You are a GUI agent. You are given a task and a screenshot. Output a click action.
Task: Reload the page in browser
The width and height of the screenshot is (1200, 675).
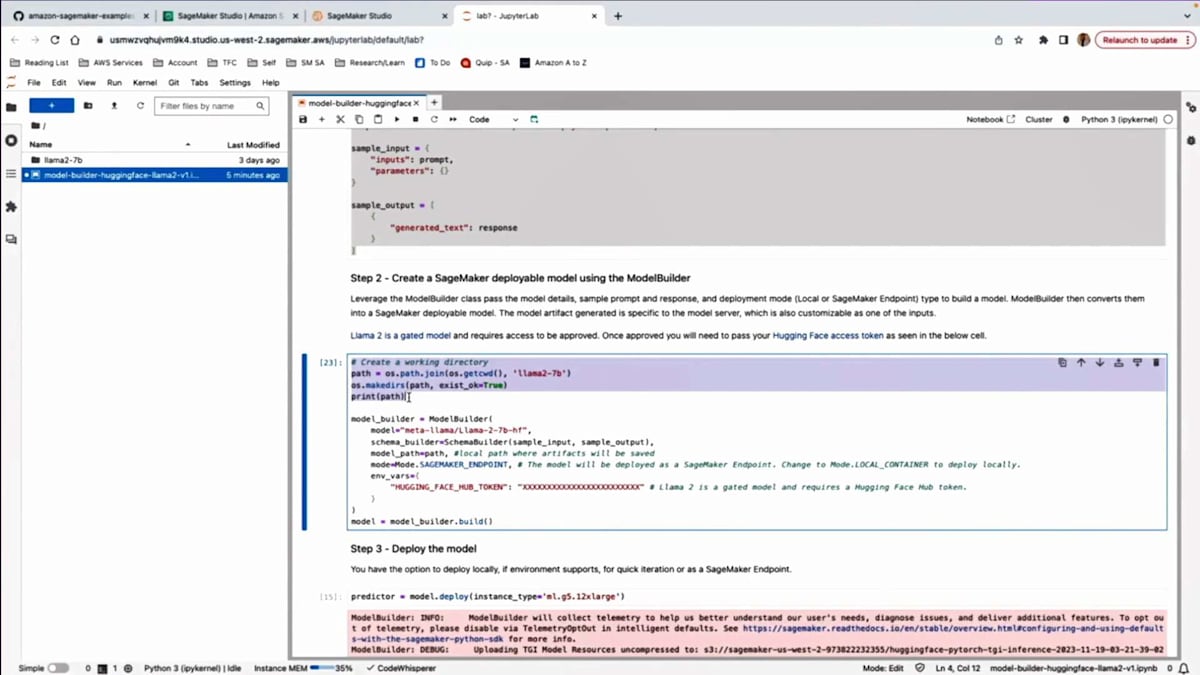coord(55,40)
